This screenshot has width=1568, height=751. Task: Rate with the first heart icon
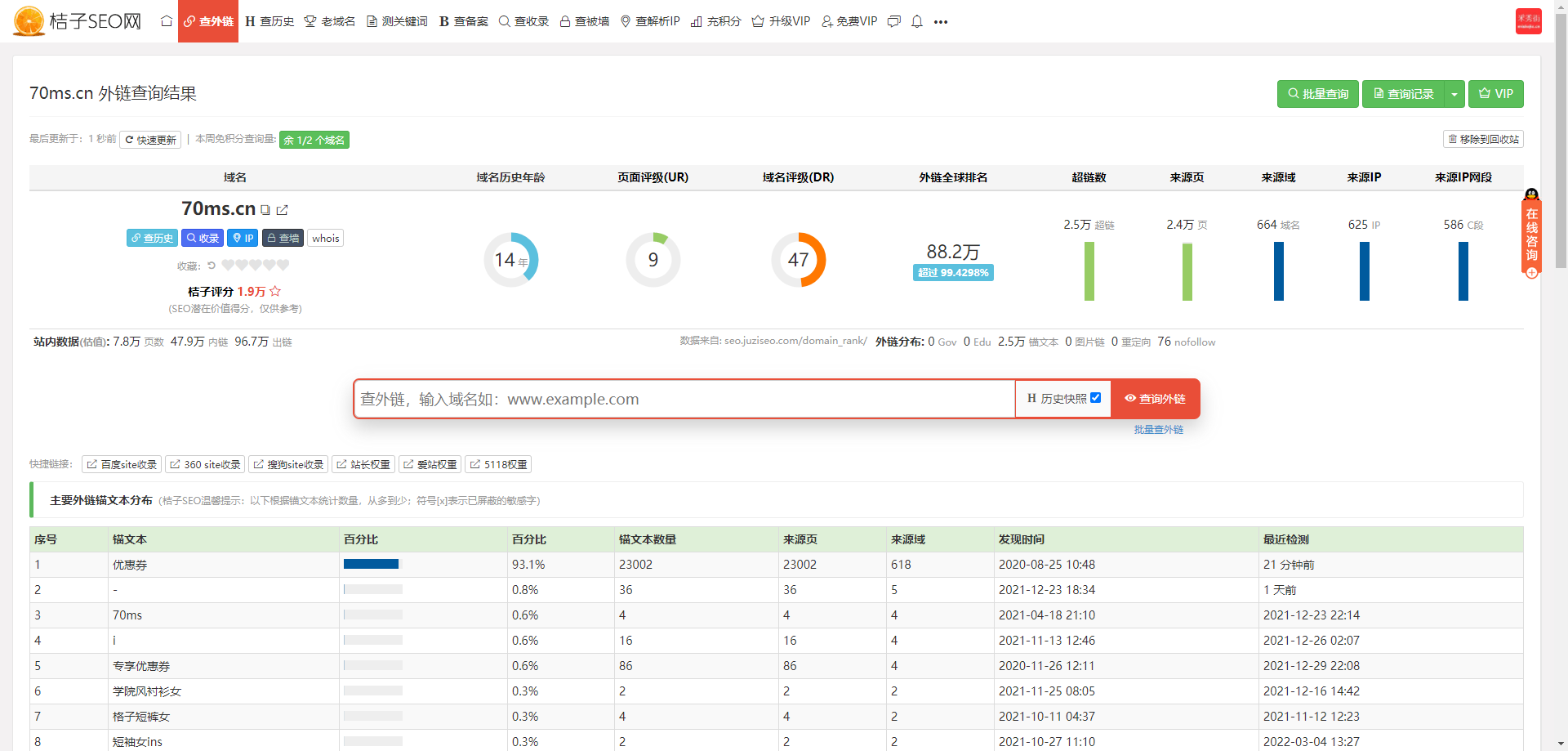coord(228,266)
